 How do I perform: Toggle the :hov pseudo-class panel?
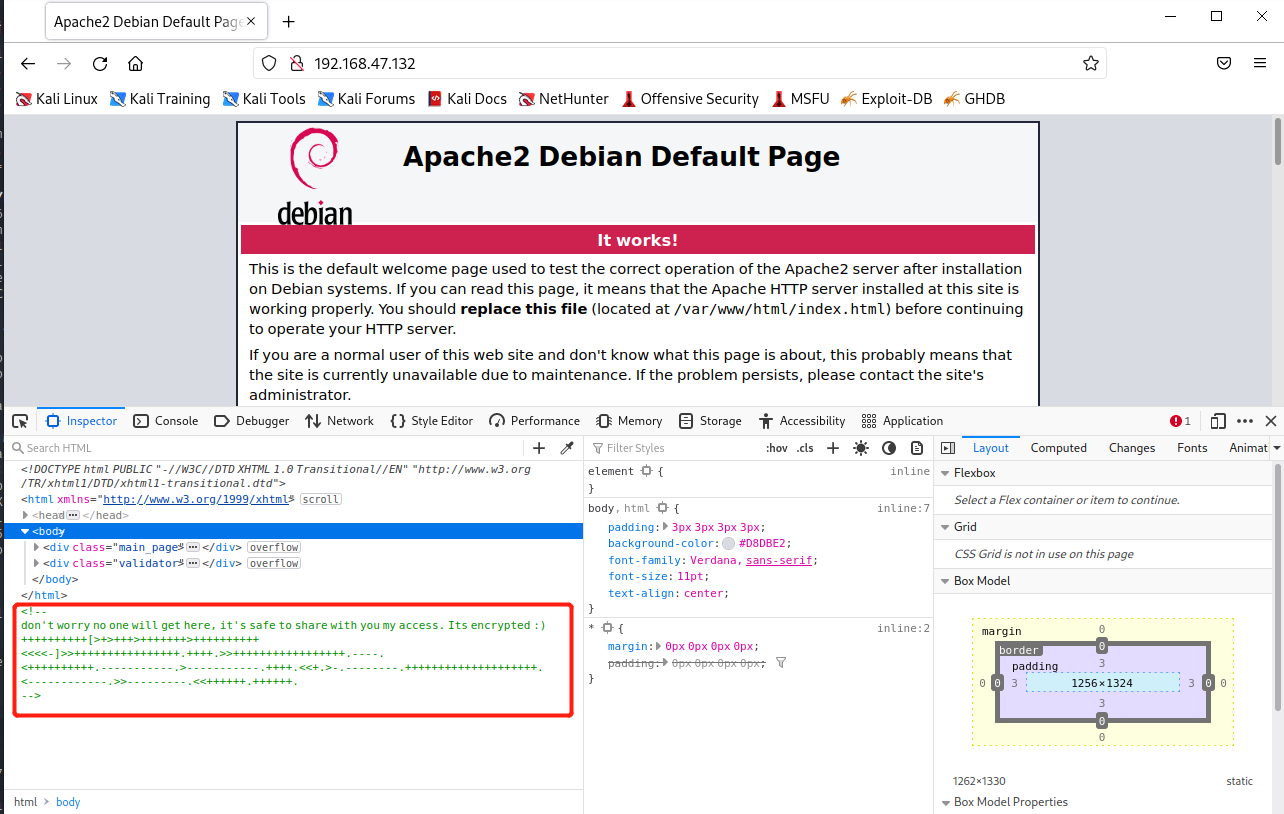[776, 448]
